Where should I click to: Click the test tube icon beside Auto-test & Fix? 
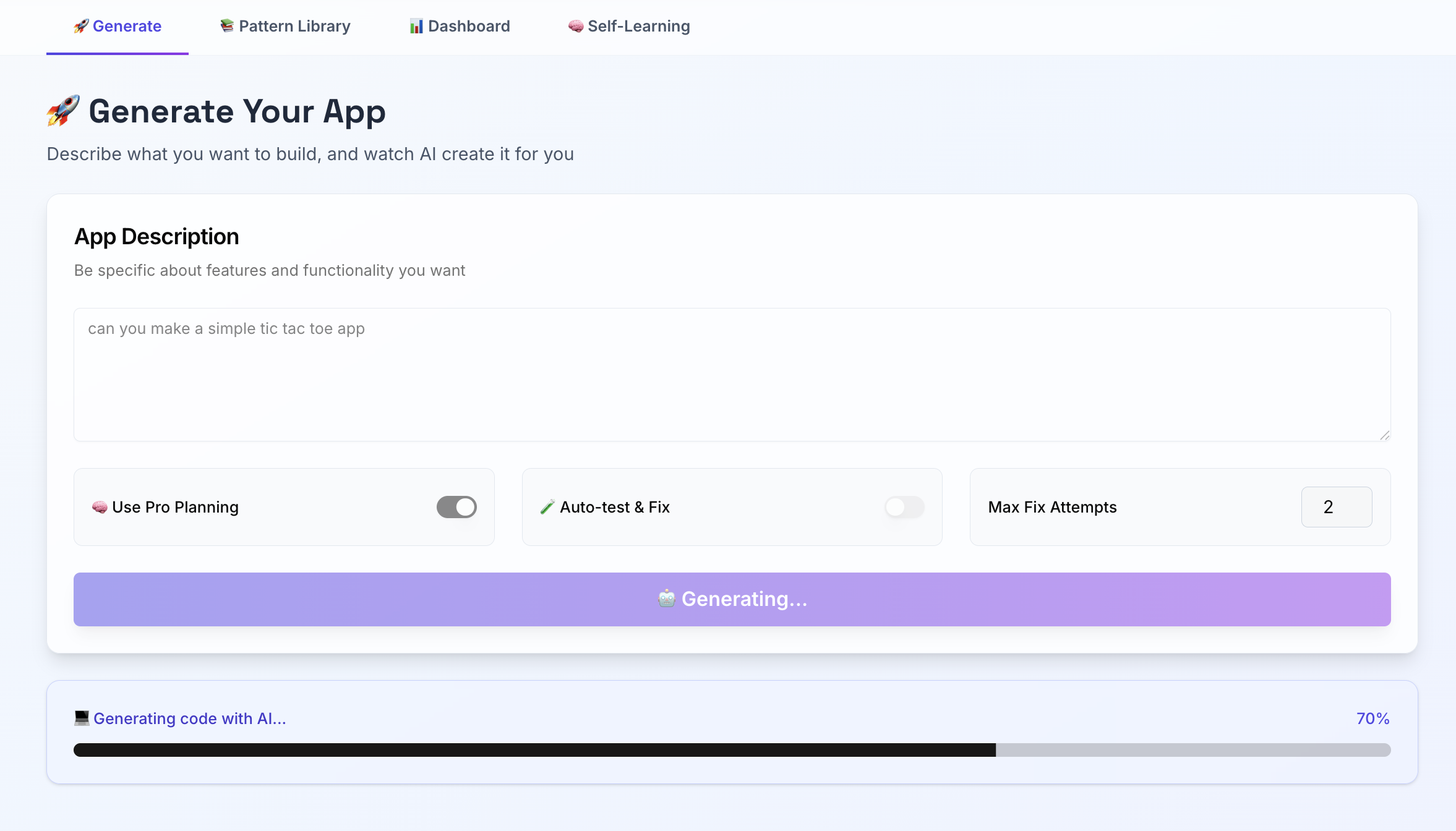coord(547,507)
